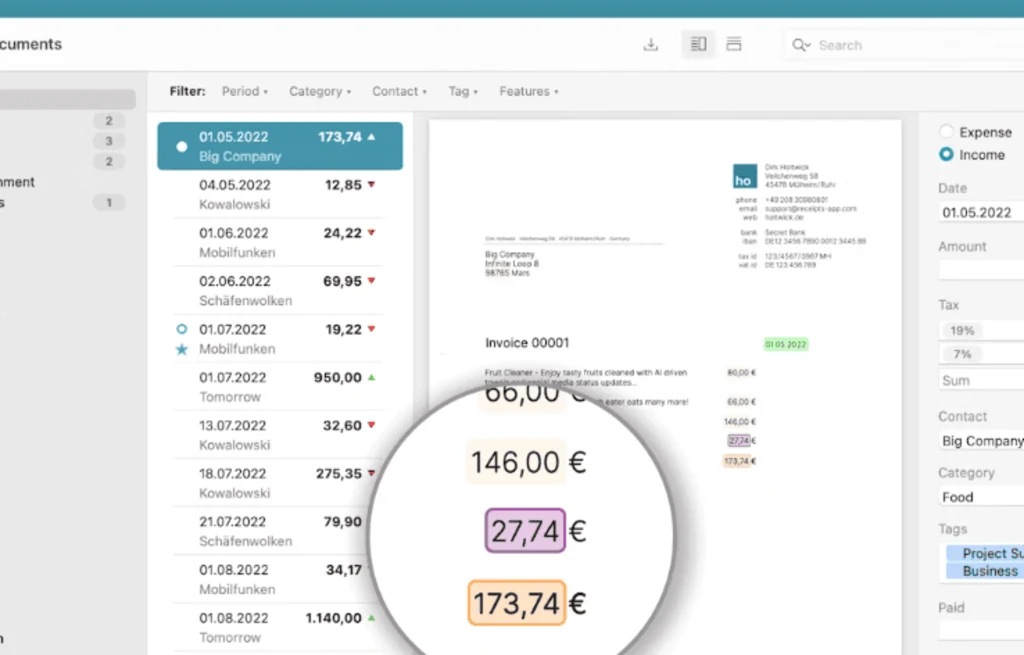Click the star icon on Mobilfunken 19,22 row
The image size is (1024, 655).
click(x=182, y=349)
